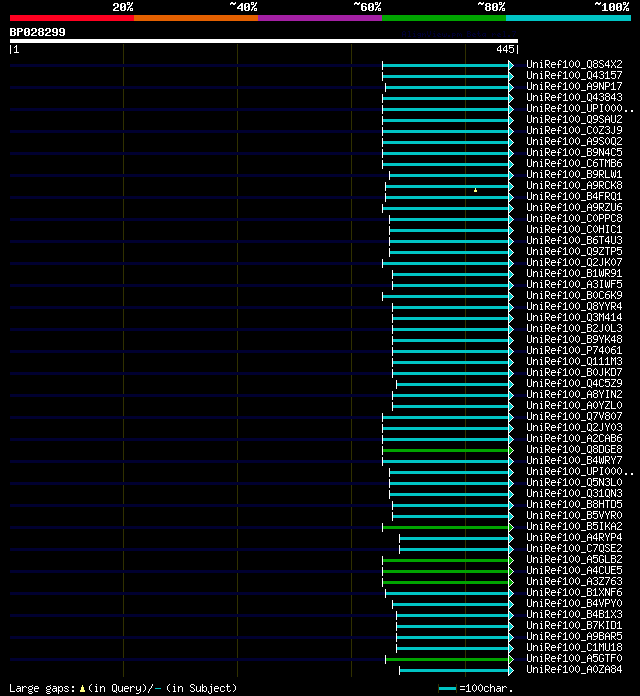Select the UniRef100_B4VPY0 label
This screenshot has width=640, height=696.
point(574,603)
